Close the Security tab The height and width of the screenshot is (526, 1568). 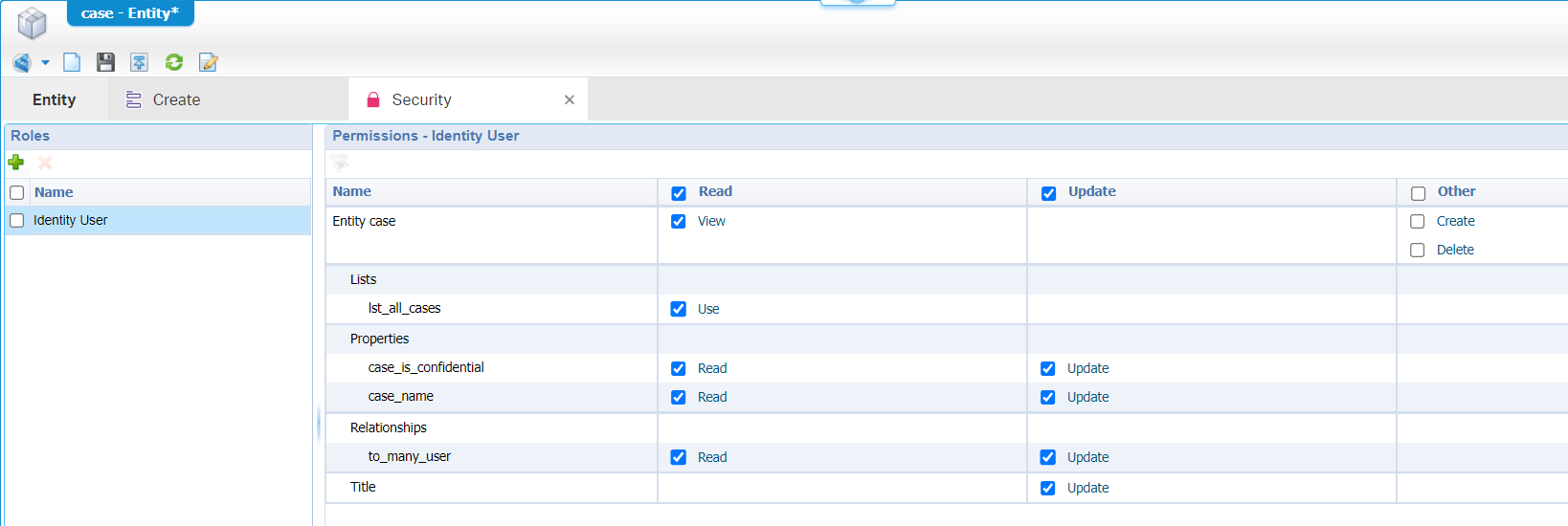pos(570,99)
